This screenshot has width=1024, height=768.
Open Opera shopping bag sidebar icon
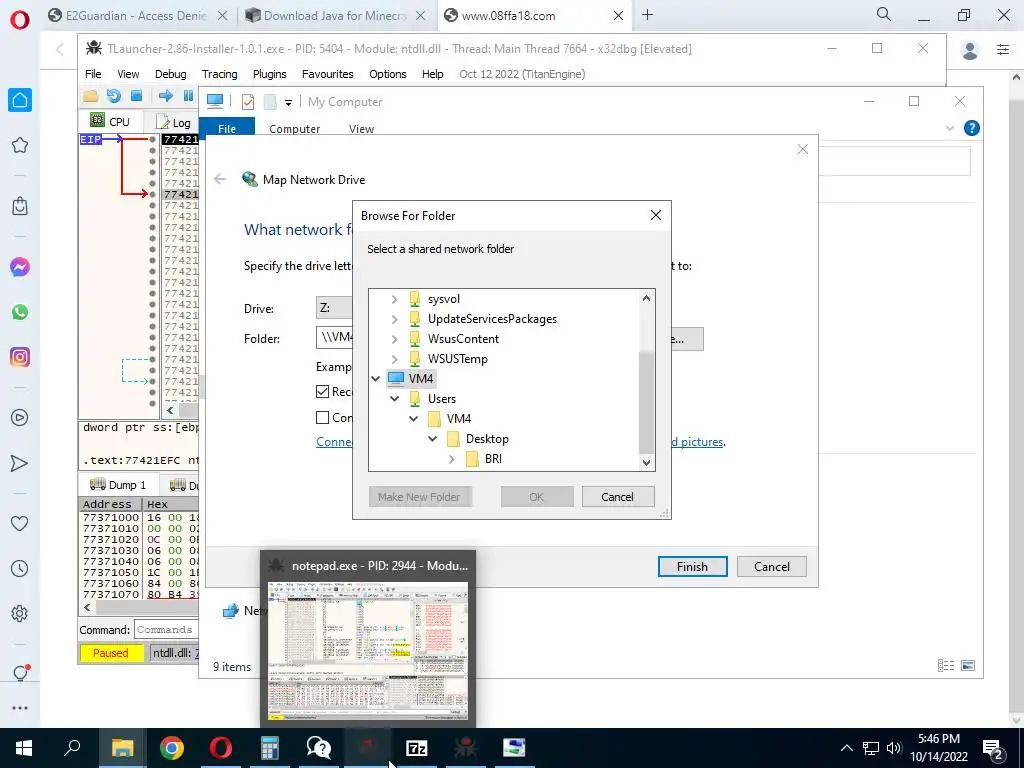(x=20, y=206)
